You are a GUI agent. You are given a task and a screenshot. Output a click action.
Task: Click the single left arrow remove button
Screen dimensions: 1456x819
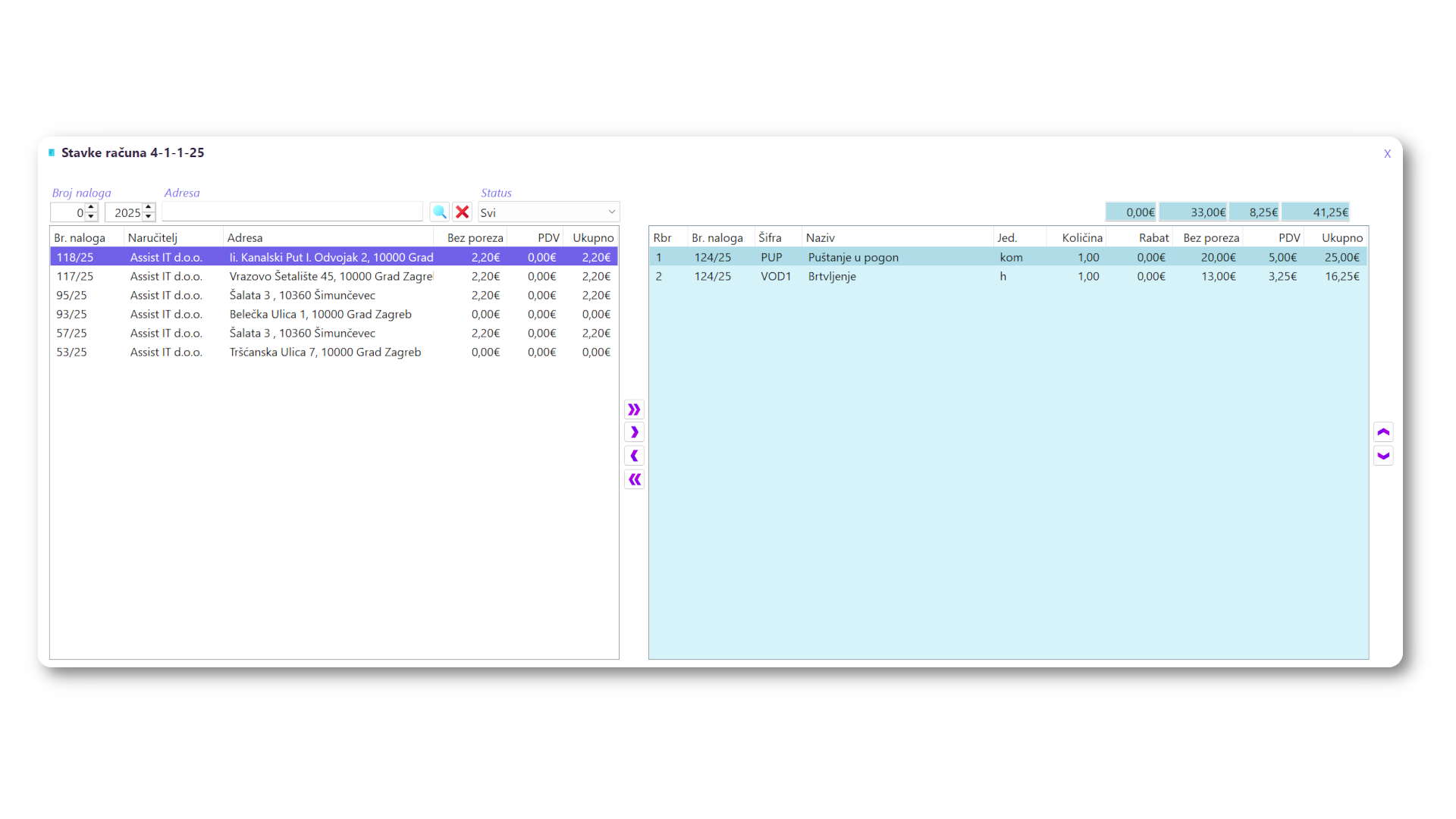634,456
